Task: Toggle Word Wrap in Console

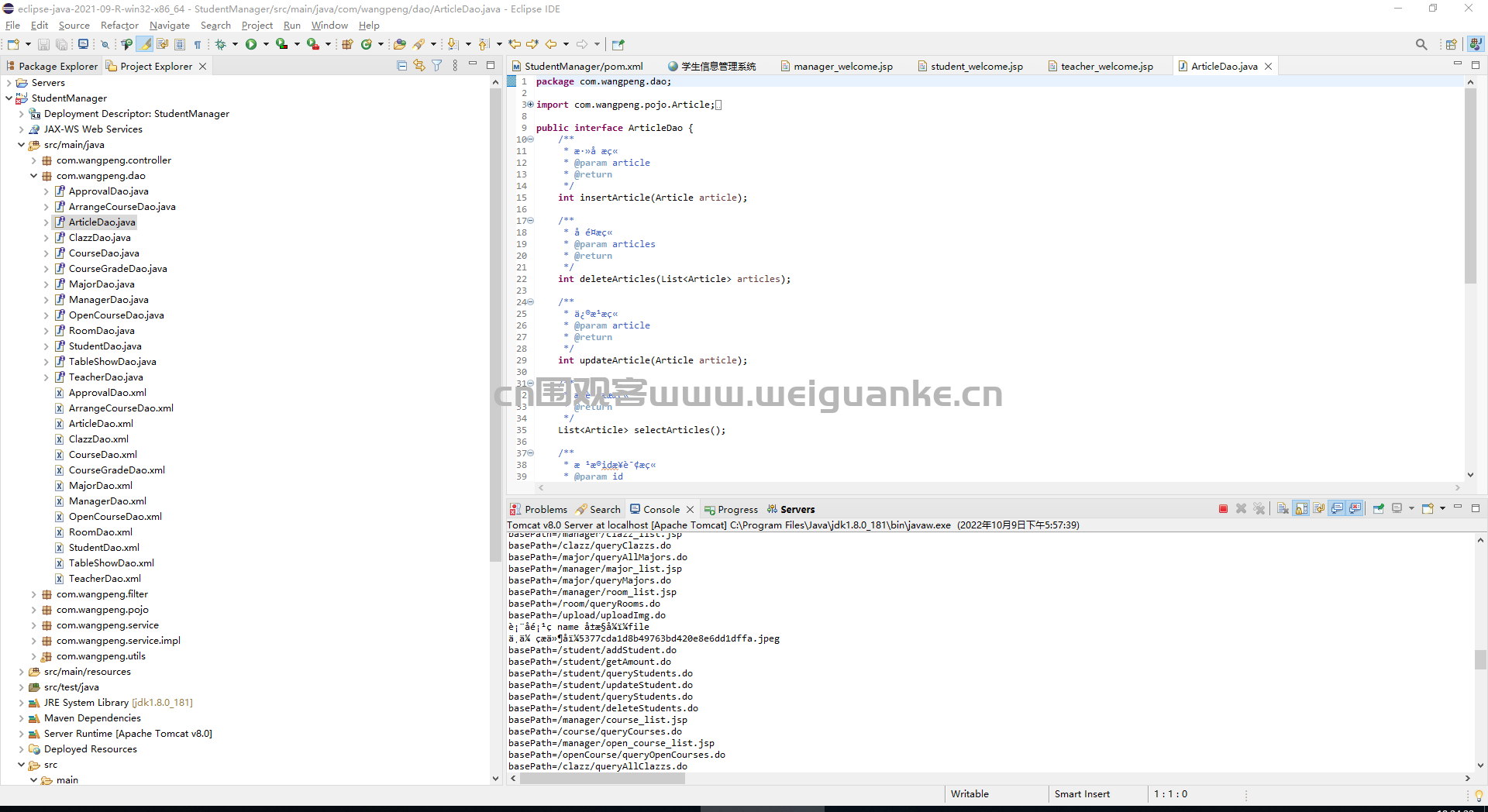Action: [1319, 509]
